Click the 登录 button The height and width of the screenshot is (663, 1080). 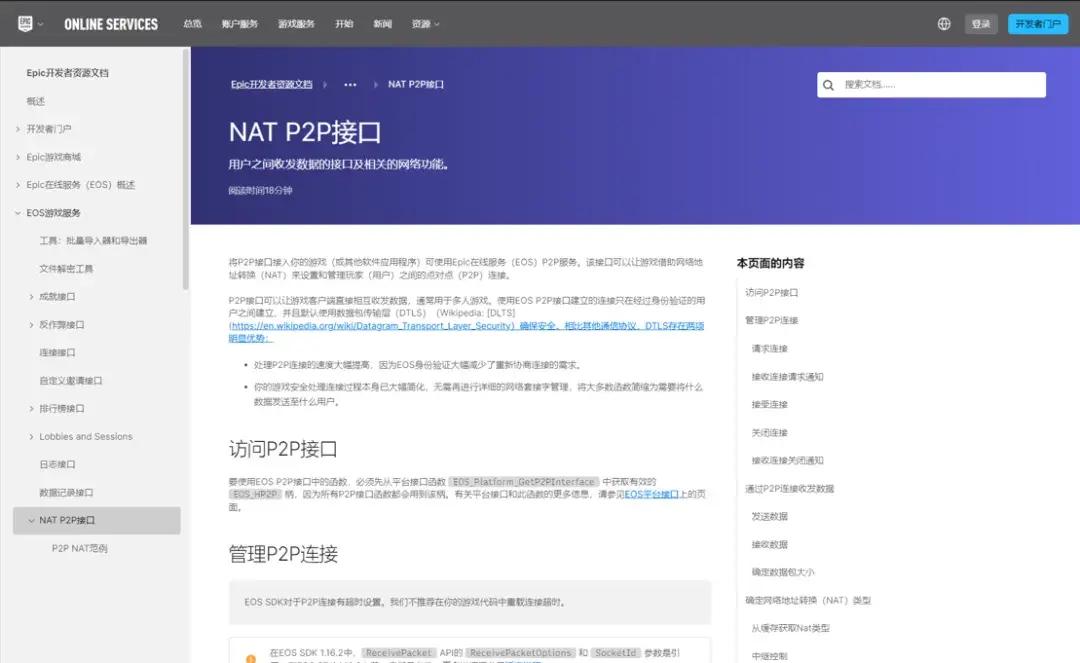(981, 24)
